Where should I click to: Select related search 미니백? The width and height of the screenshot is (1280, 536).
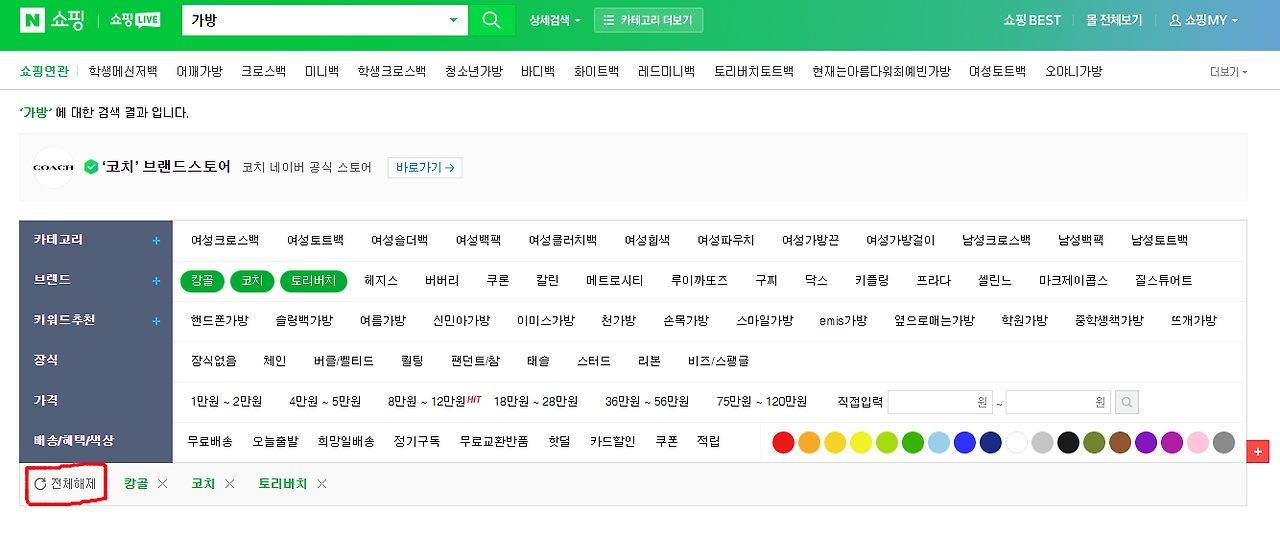click(322, 72)
